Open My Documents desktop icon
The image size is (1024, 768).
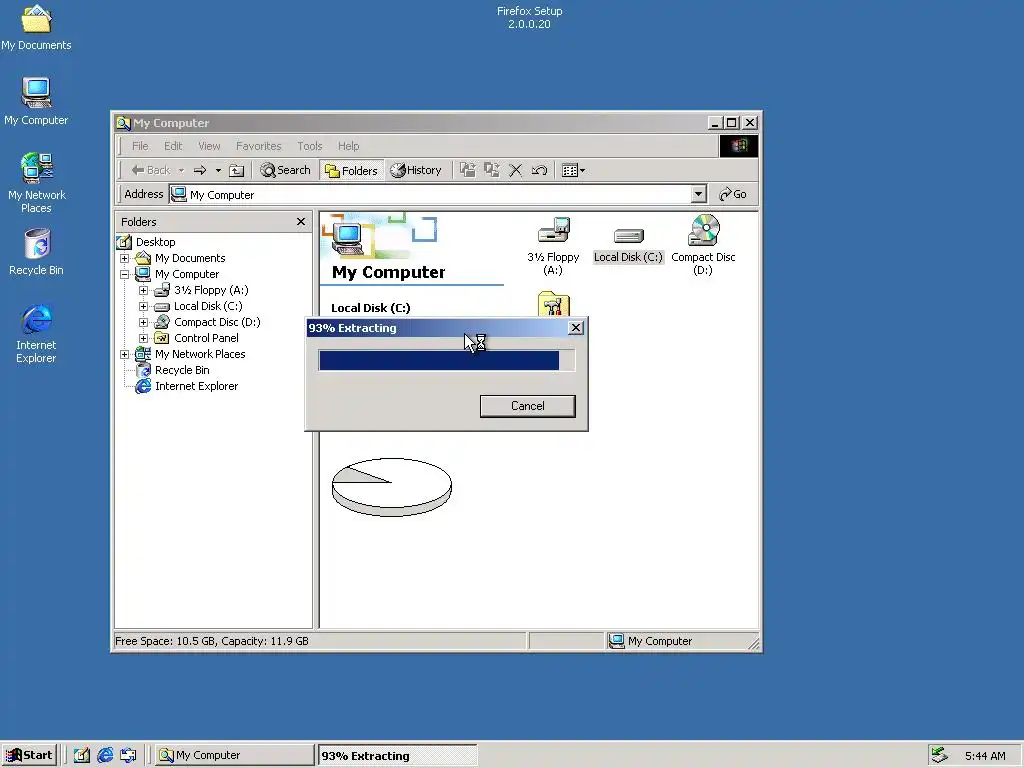tap(36, 27)
